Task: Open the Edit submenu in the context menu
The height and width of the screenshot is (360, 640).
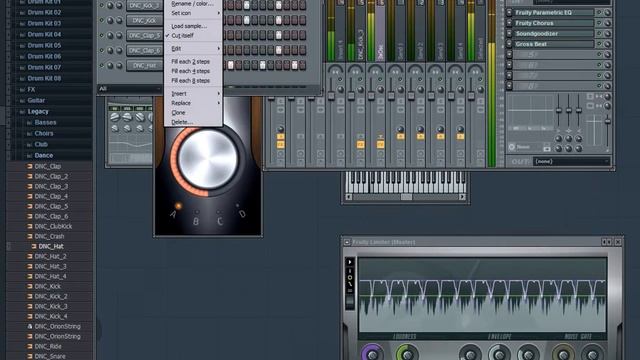Action: click(x=193, y=49)
